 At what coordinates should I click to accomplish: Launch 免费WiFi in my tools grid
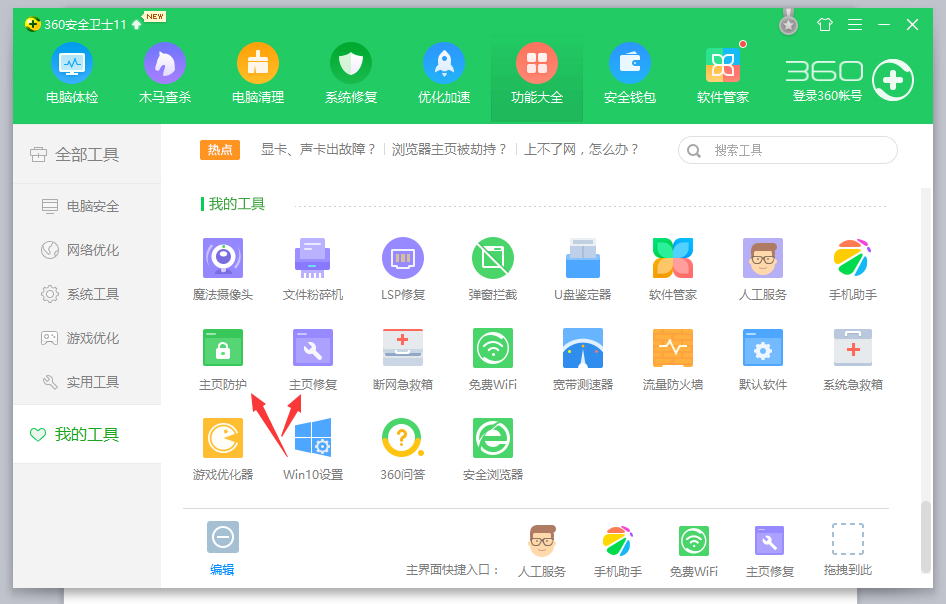click(492, 359)
